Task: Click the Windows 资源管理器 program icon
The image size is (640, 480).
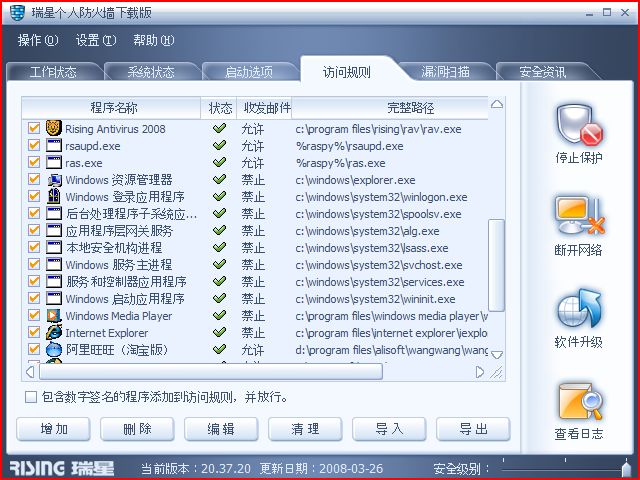Action: (x=54, y=180)
